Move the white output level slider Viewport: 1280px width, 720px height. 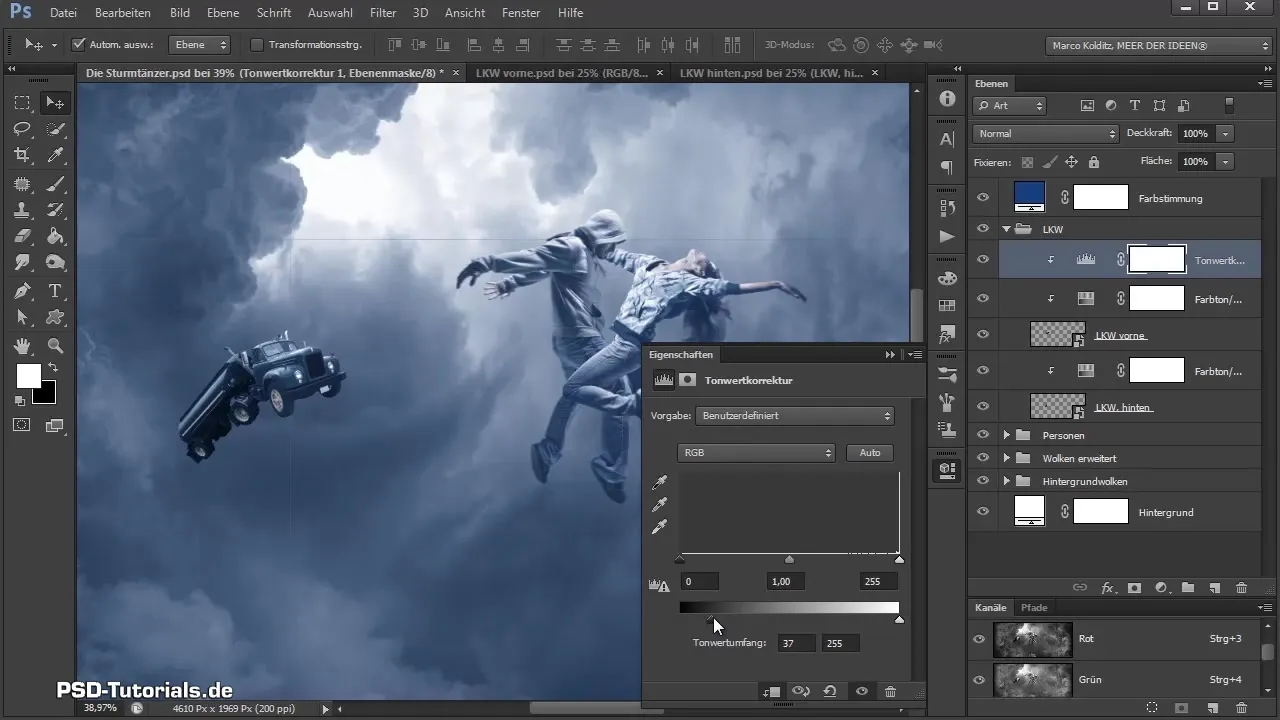[899, 620]
